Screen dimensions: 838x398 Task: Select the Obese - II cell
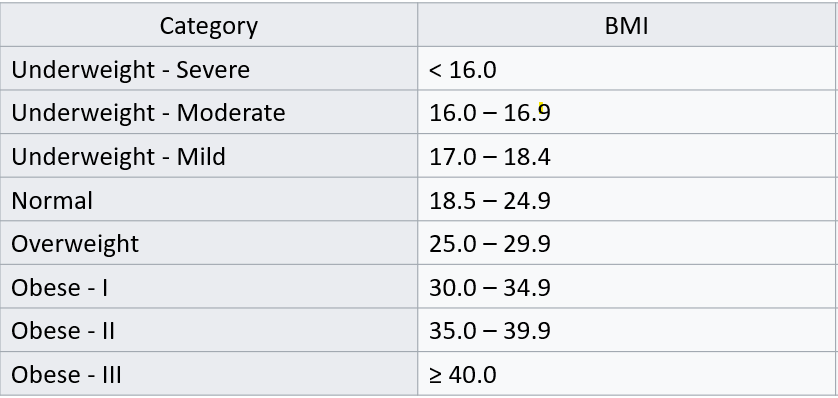(209, 330)
